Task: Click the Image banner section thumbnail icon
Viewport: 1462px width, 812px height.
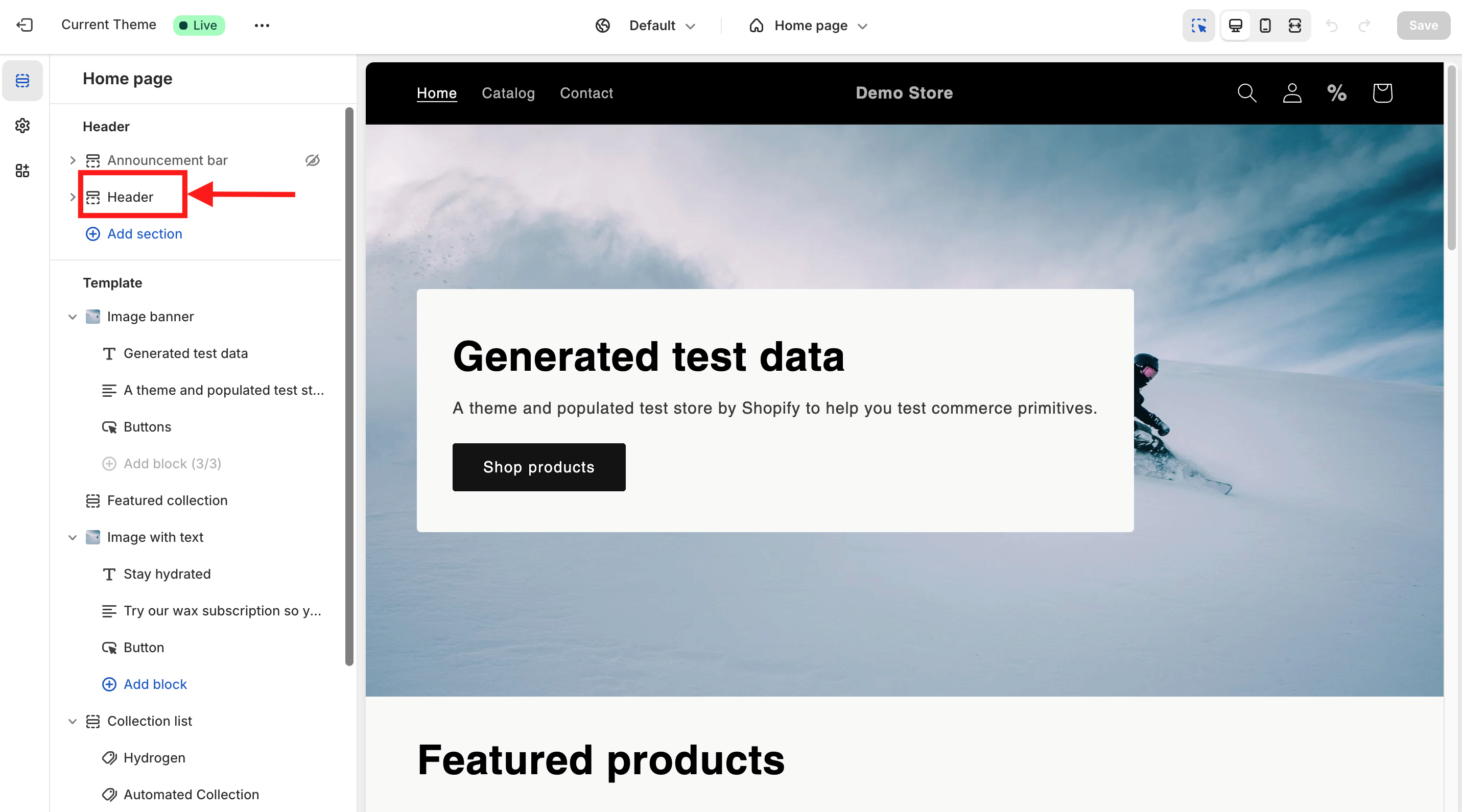Action: (93, 317)
